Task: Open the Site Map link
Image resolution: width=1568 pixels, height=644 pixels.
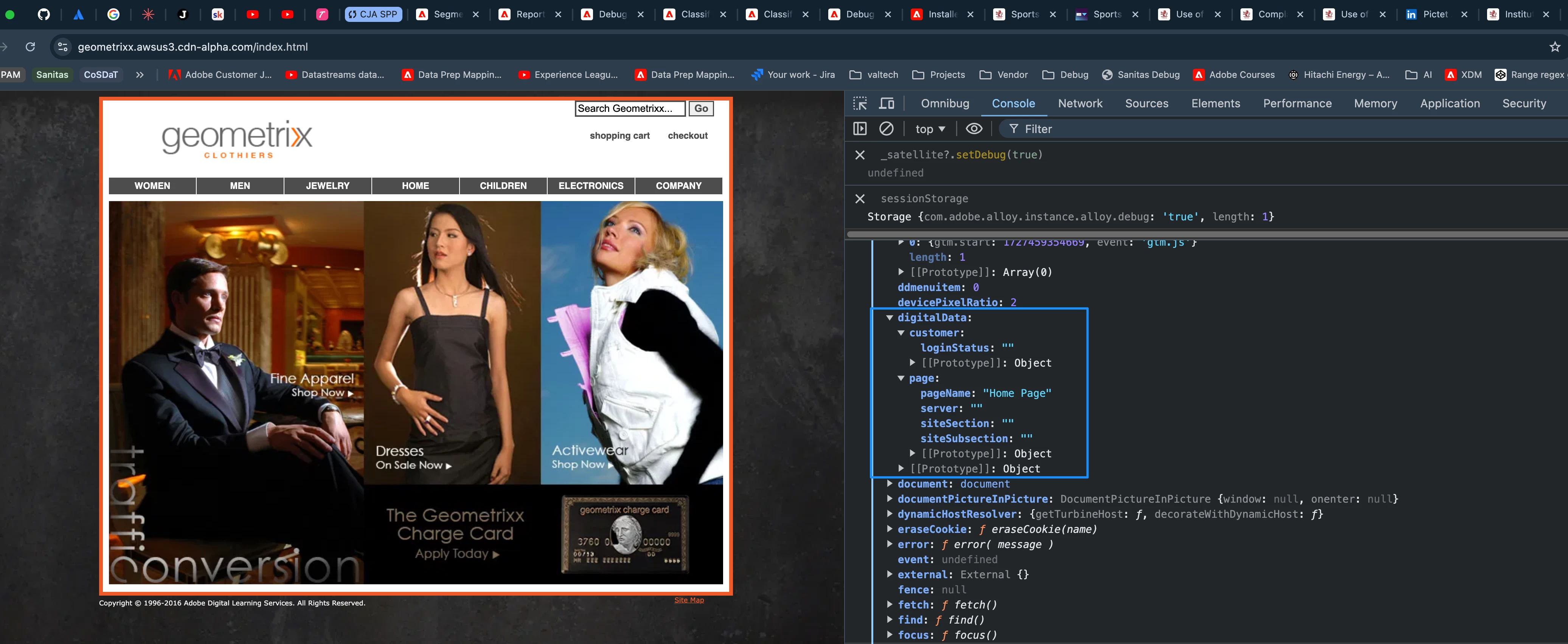Action: (x=688, y=600)
